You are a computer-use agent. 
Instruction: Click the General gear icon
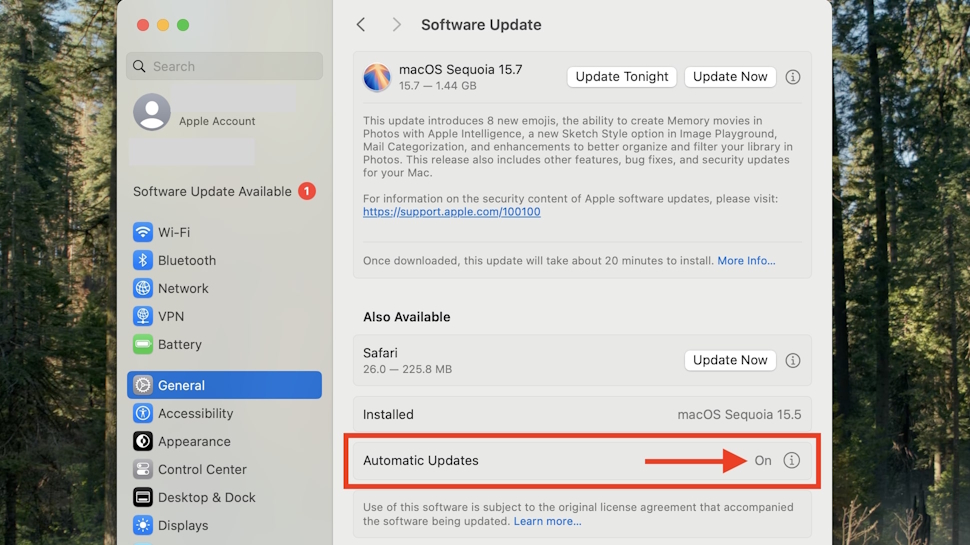click(x=143, y=385)
